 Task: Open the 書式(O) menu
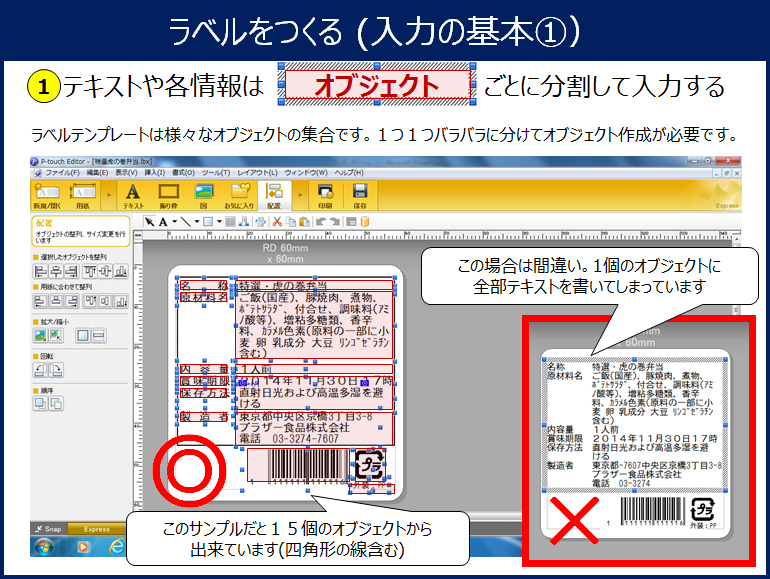click(x=183, y=173)
